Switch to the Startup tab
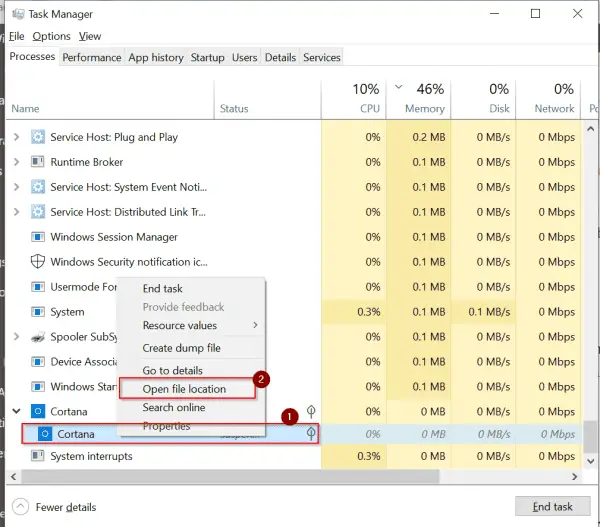 207,57
